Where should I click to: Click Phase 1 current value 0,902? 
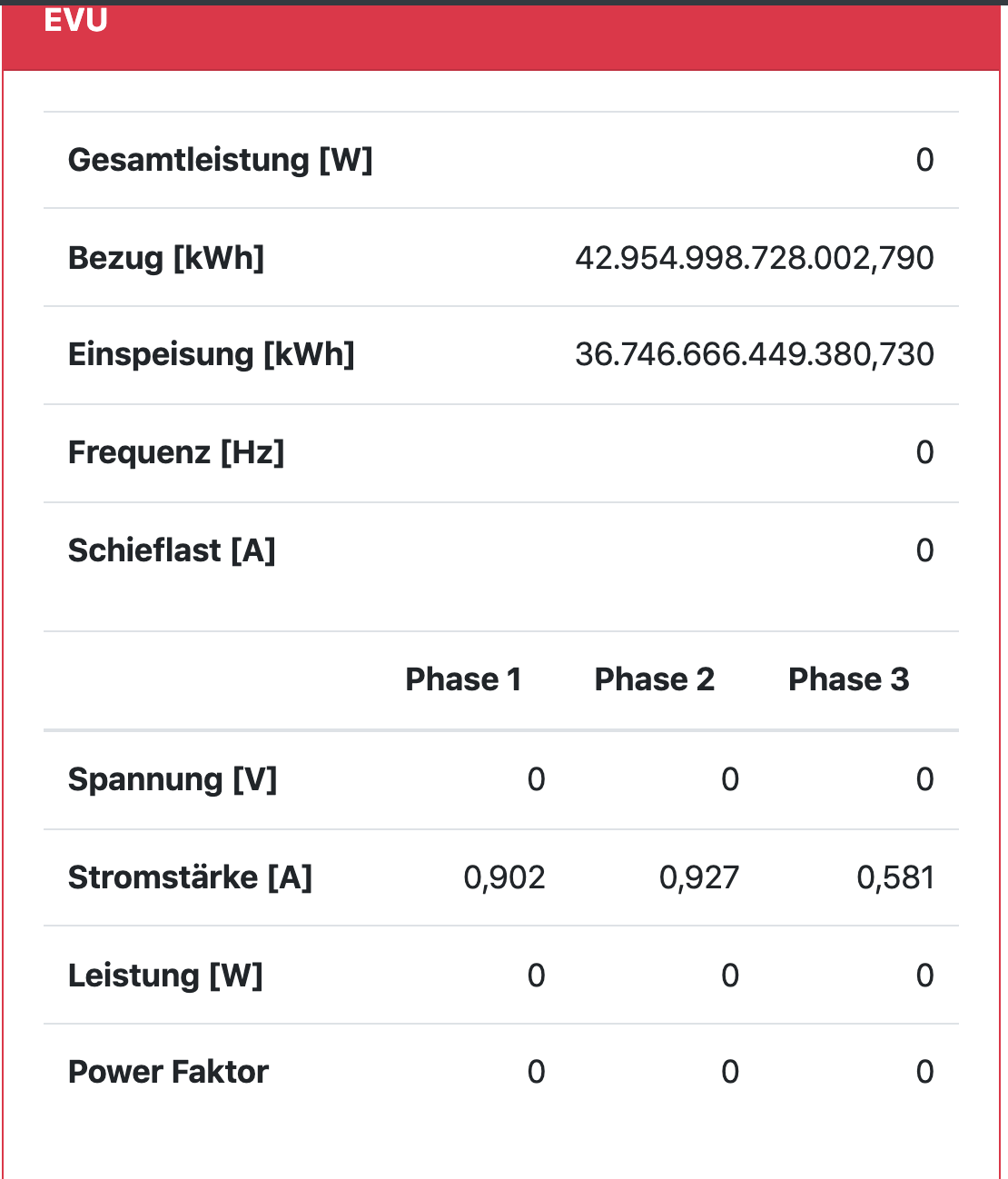tap(504, 877)
